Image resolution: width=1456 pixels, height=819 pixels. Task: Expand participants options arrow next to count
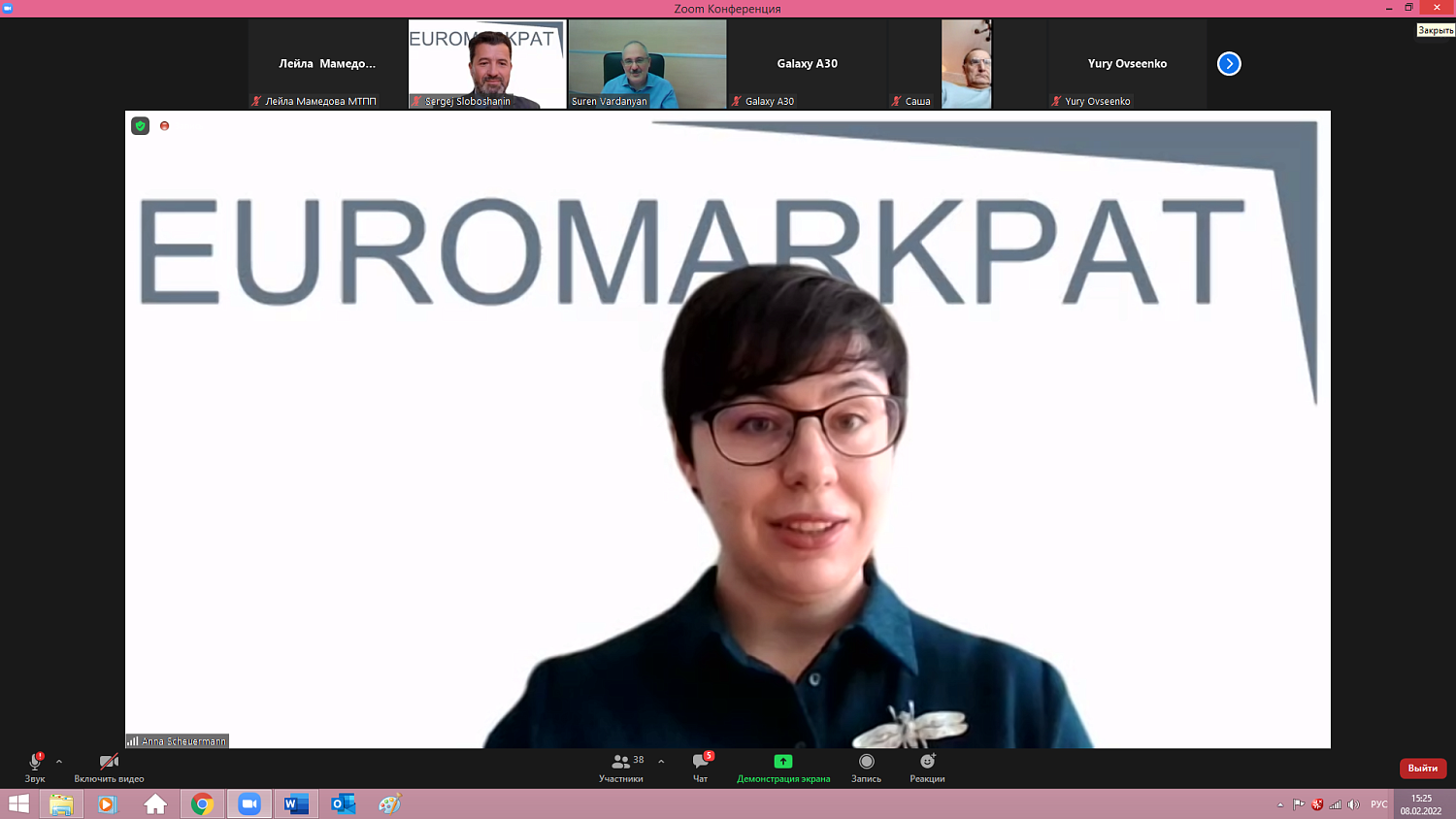click(661, 762)
